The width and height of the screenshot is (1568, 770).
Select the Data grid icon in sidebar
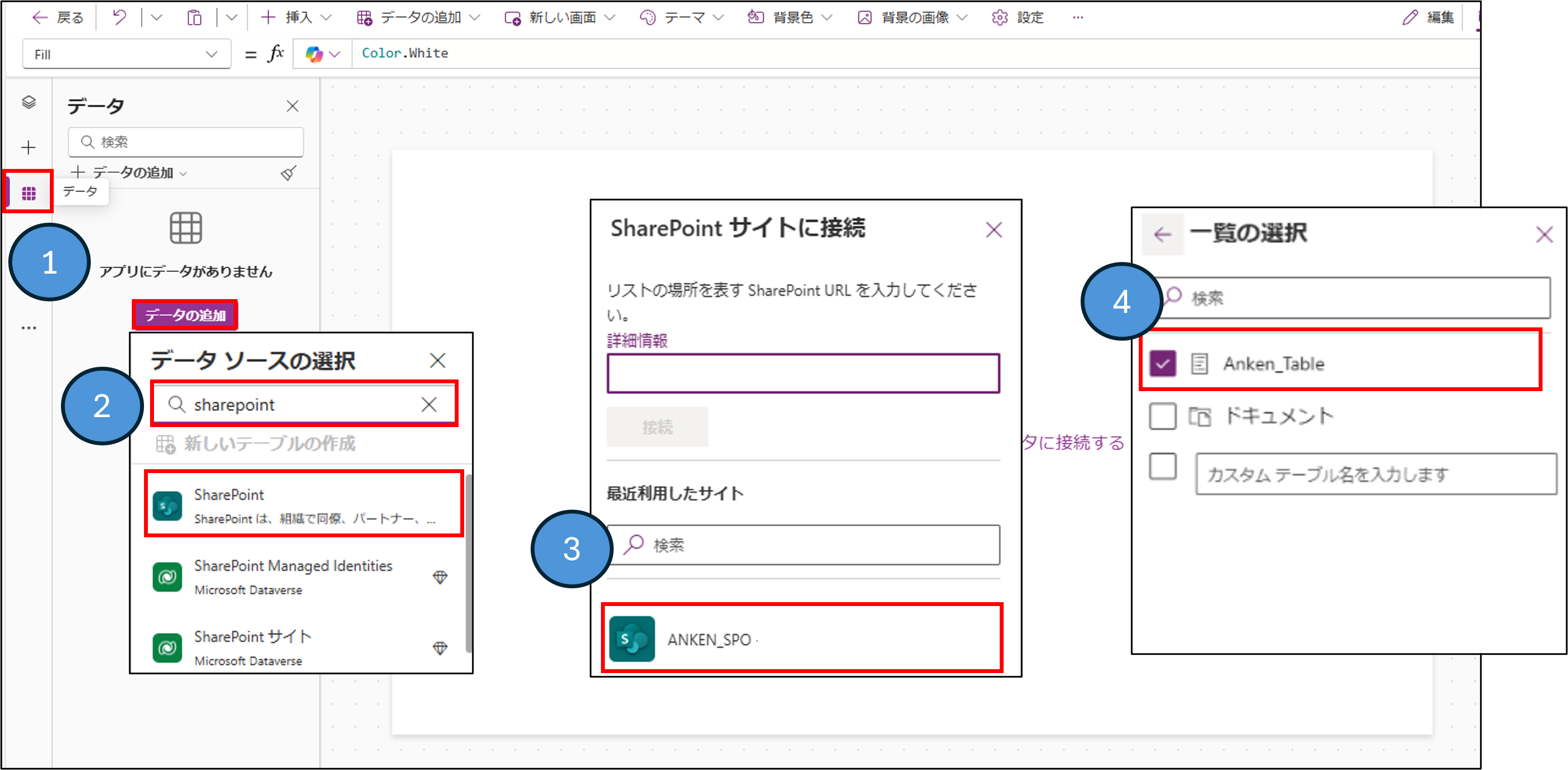[29, 193]
